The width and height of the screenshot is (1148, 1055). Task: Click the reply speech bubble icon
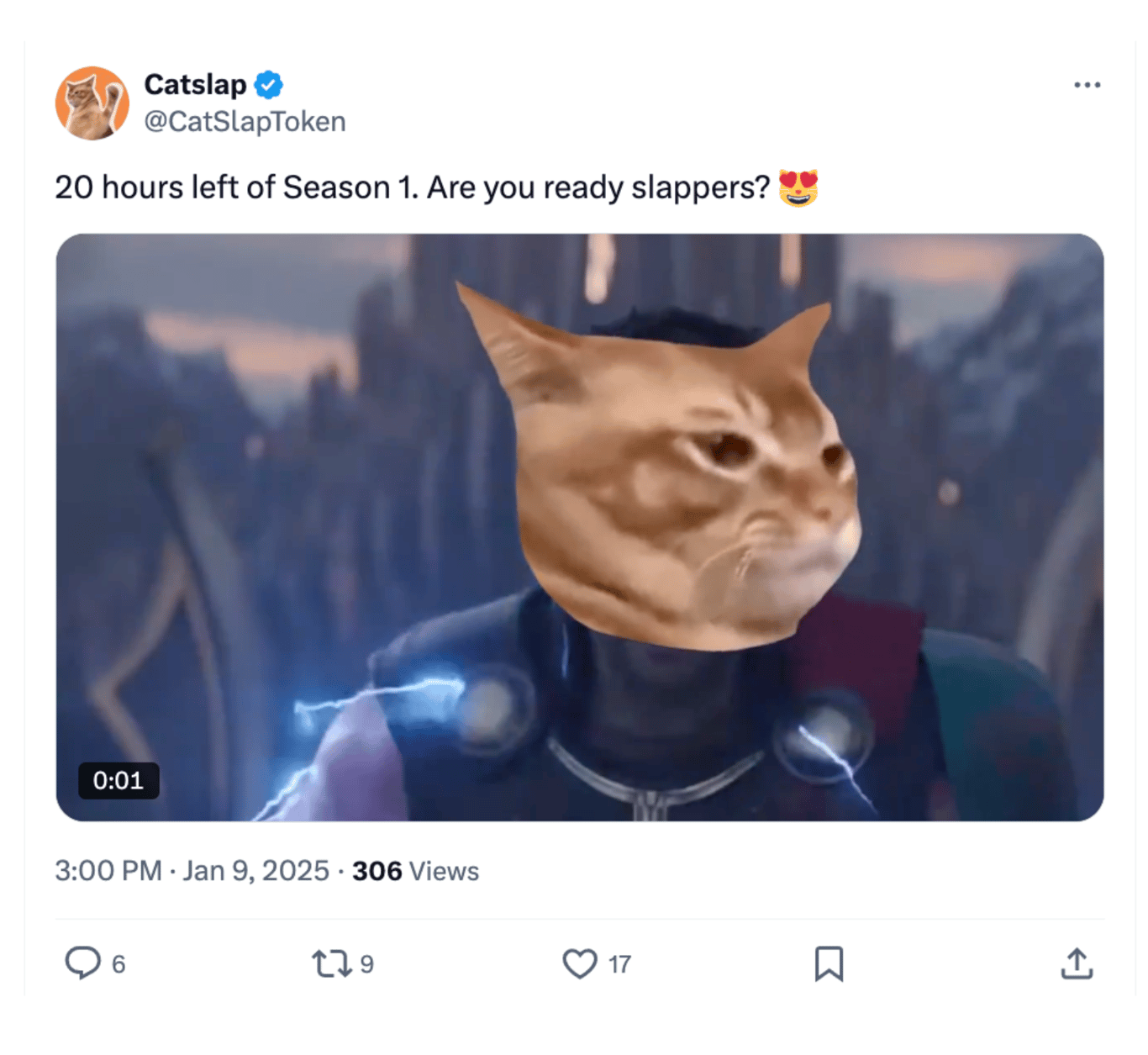point(82,963)
